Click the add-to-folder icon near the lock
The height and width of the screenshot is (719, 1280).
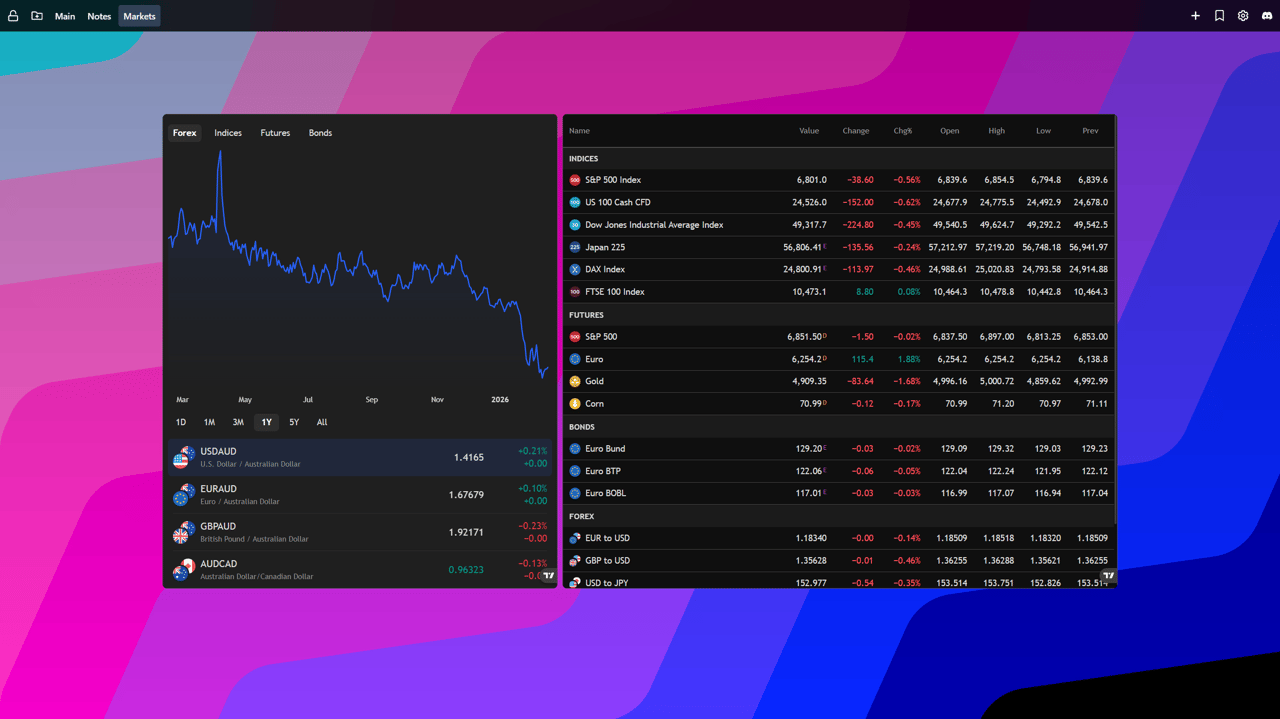tap(37, 16)
